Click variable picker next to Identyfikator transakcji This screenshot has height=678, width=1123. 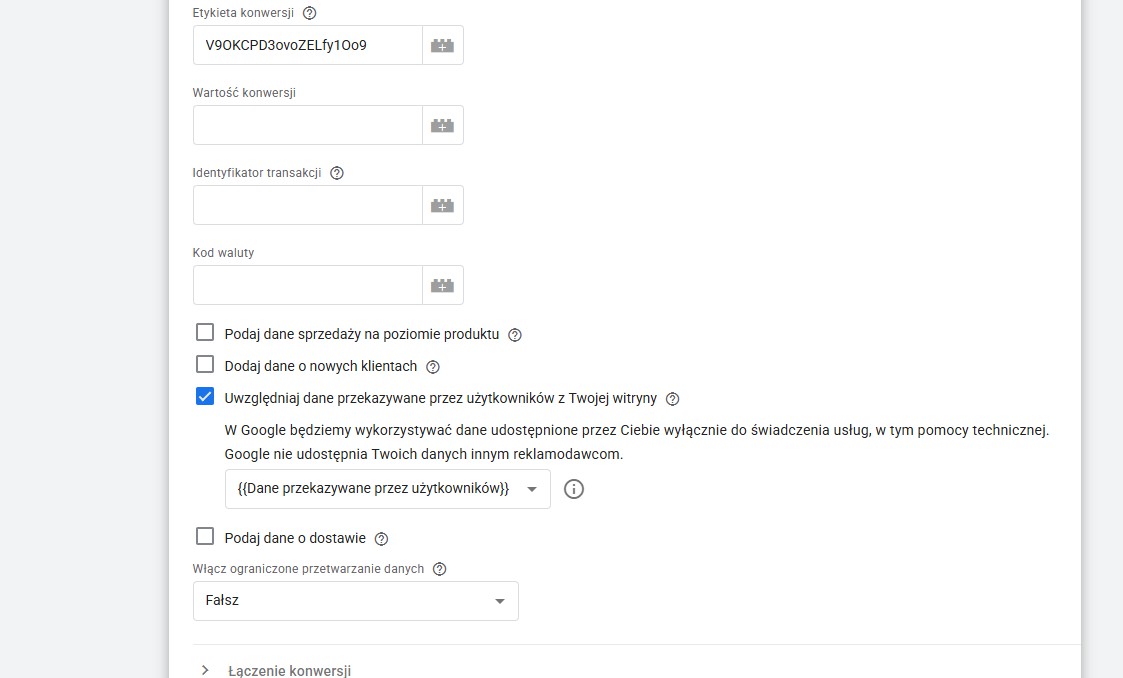tap(442, 205)
